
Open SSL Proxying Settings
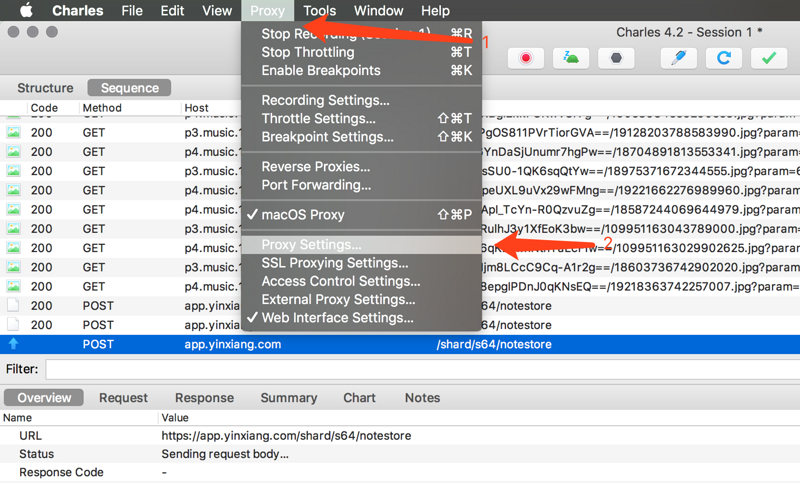pyautogui.click(x=361, y=263)
